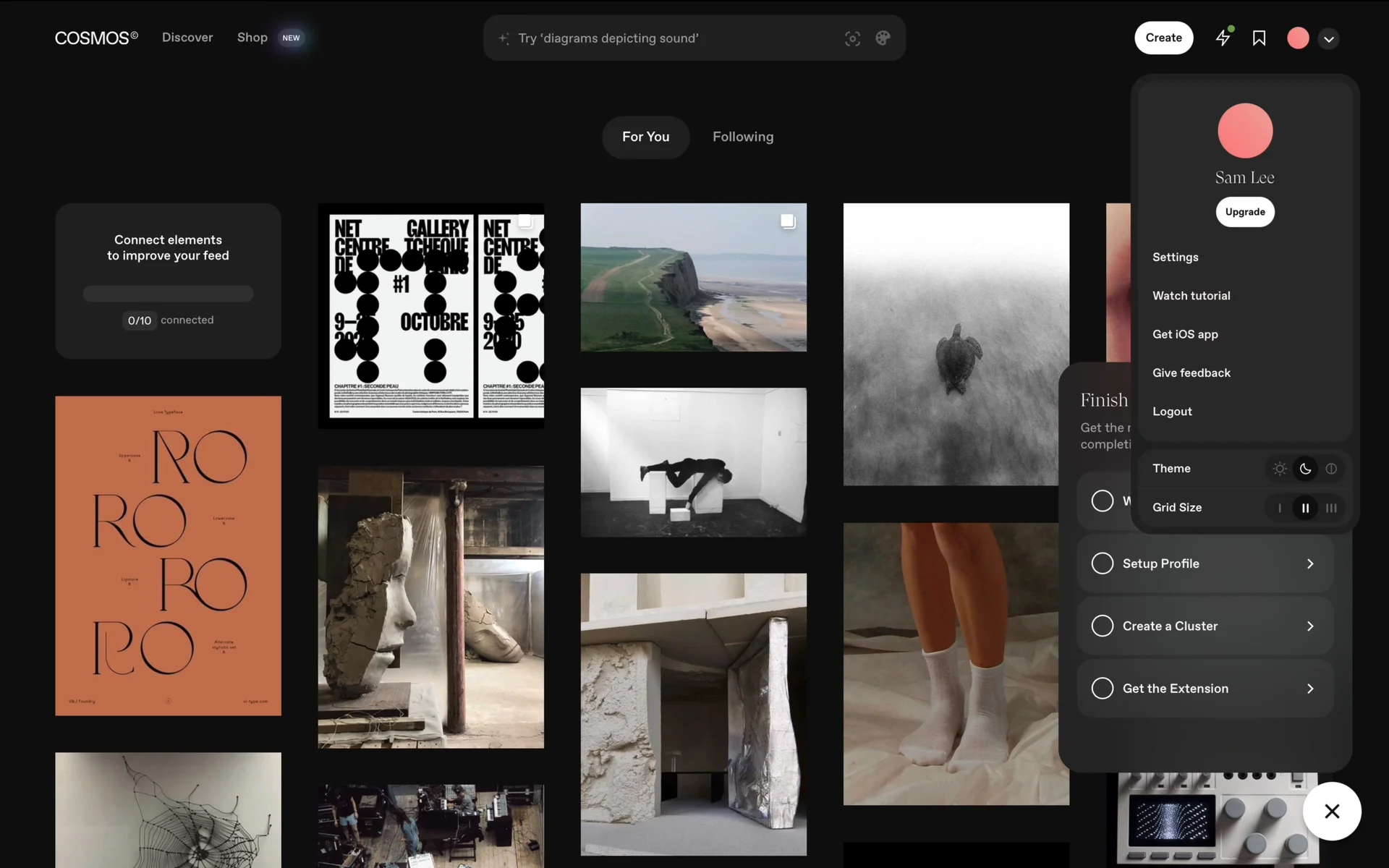Screen dimensions: 1389x868
Task: Set grid size to a single column
Action: click(x=1279, y=508)
